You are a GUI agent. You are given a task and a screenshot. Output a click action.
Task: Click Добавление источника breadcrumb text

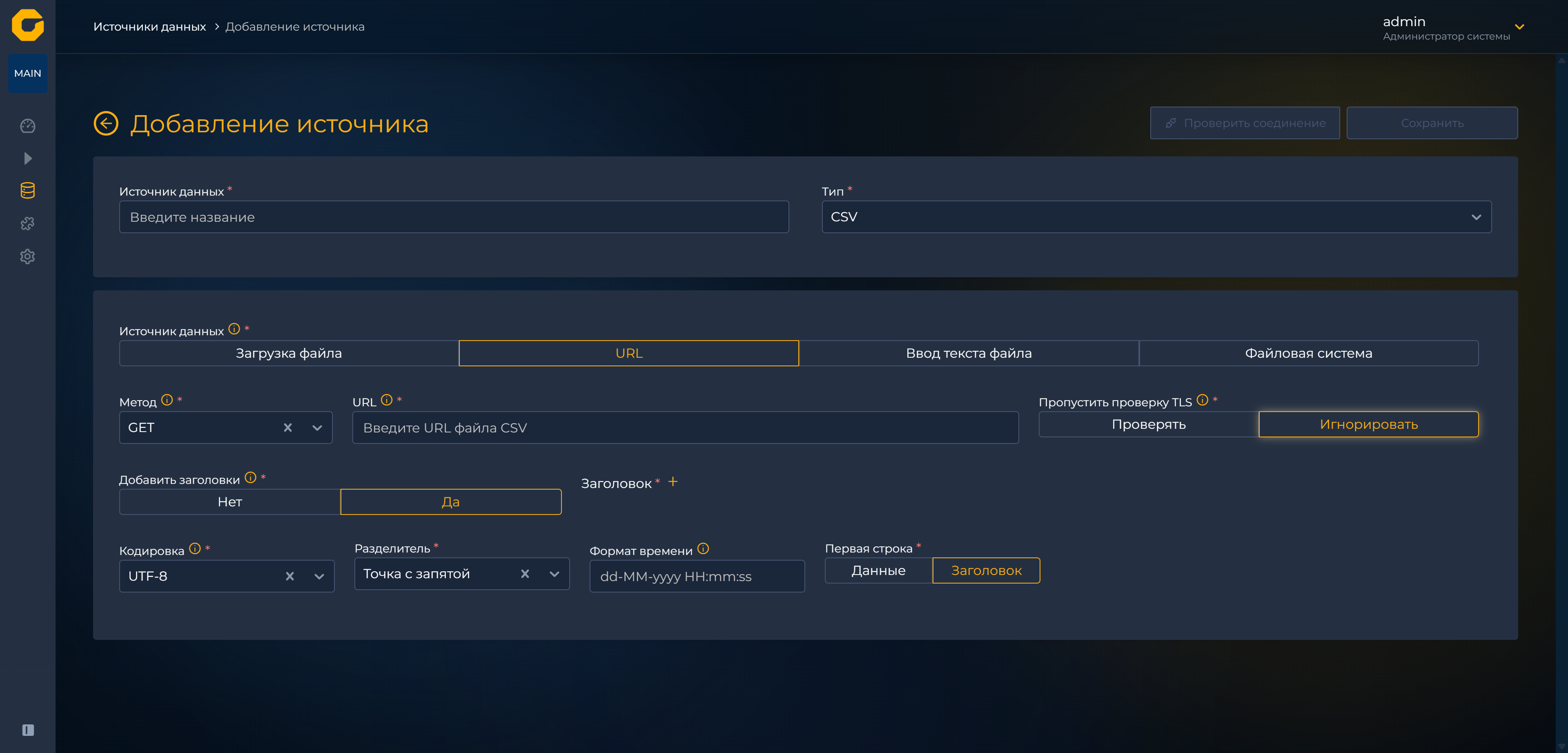(x=295, y=27)
